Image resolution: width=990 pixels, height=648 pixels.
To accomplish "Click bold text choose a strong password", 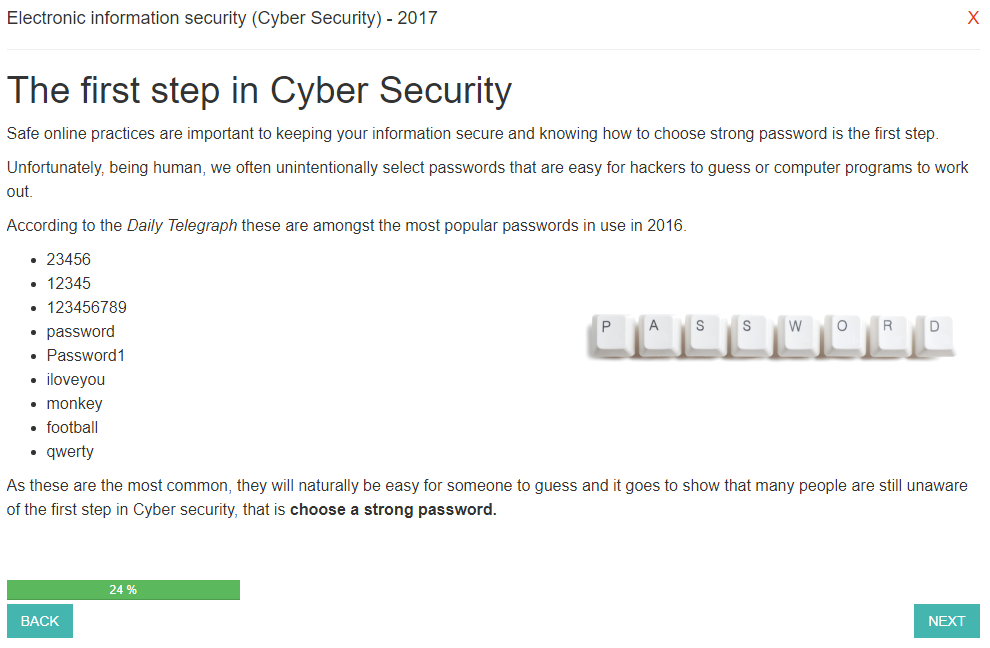I will 393,510.
